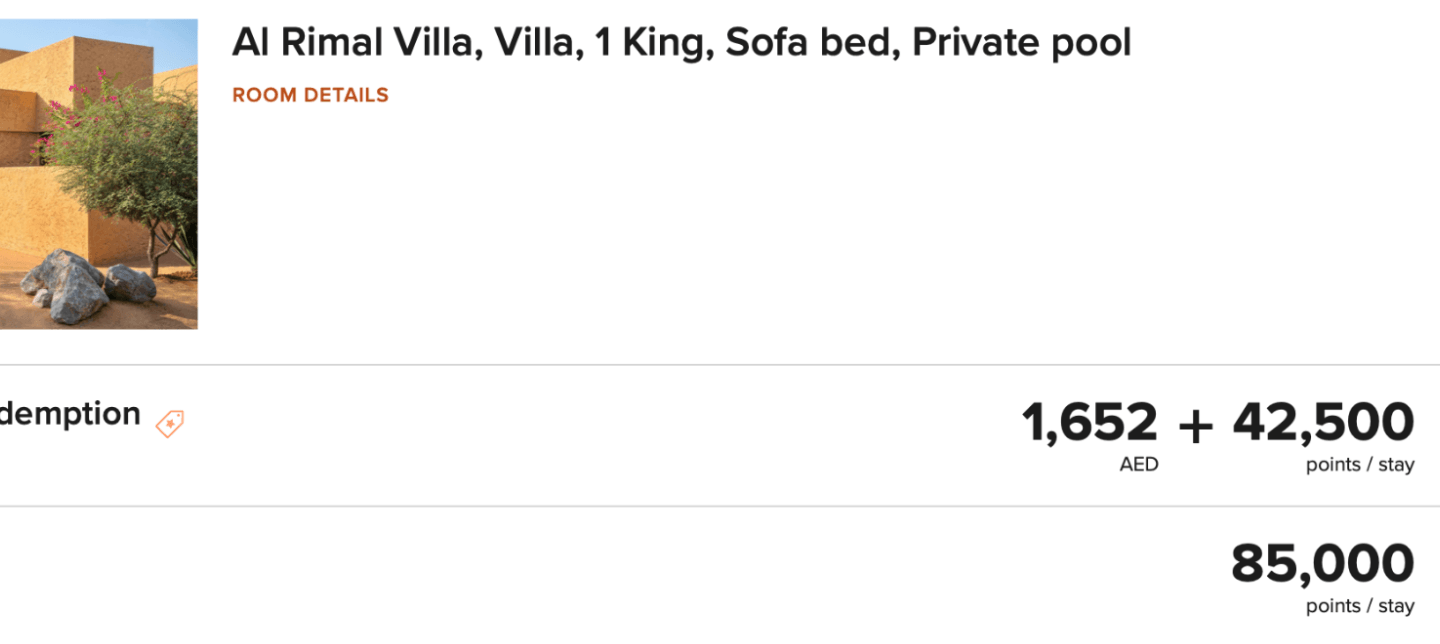Click the "1 King" text in title

point(651,43)
